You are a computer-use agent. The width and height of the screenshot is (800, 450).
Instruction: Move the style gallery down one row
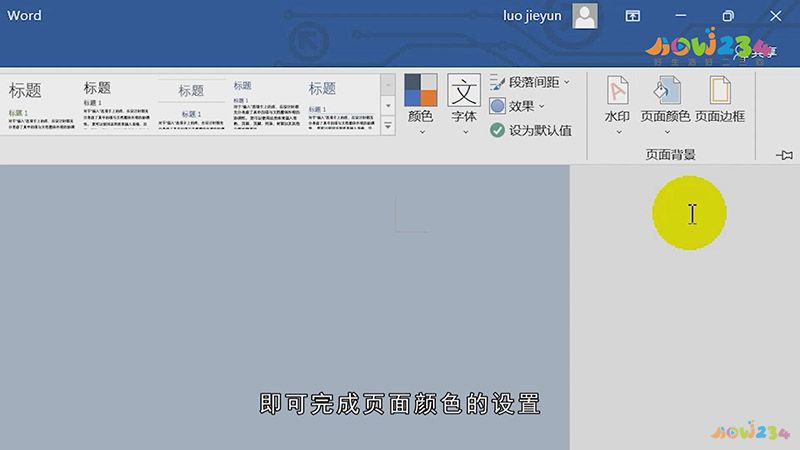click(388, 106)
